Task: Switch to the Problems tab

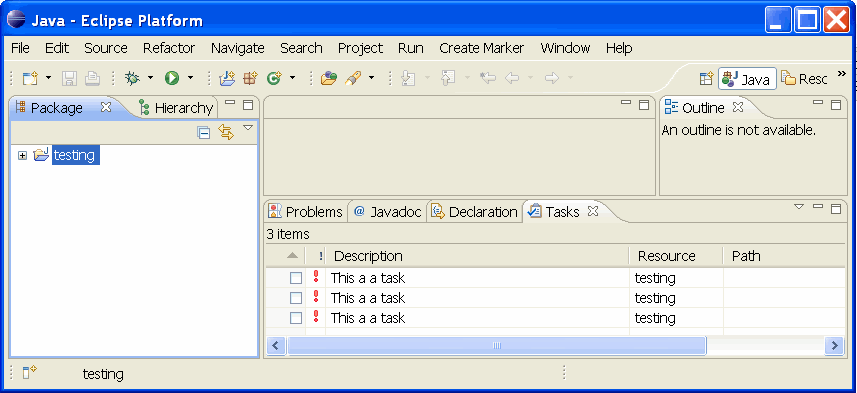Action: pyautogui.click(x=306, y=212)
